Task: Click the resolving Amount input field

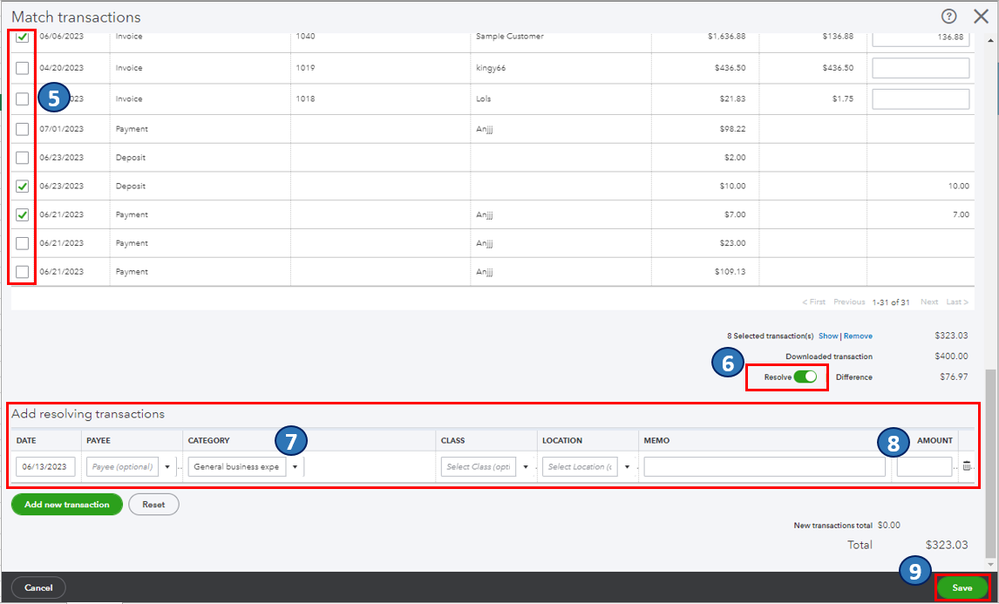Action: 924,467
